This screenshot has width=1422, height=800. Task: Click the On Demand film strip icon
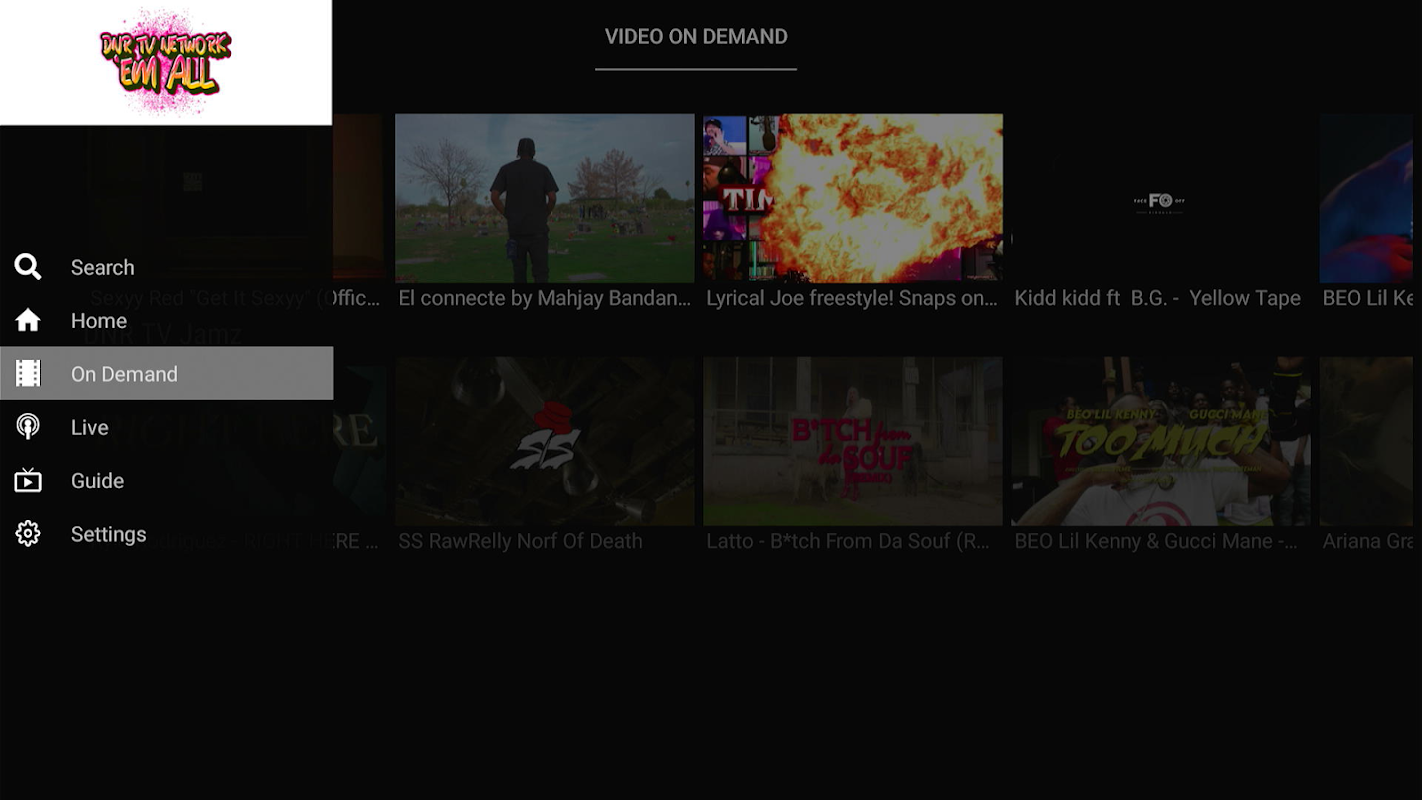(28, 374)
